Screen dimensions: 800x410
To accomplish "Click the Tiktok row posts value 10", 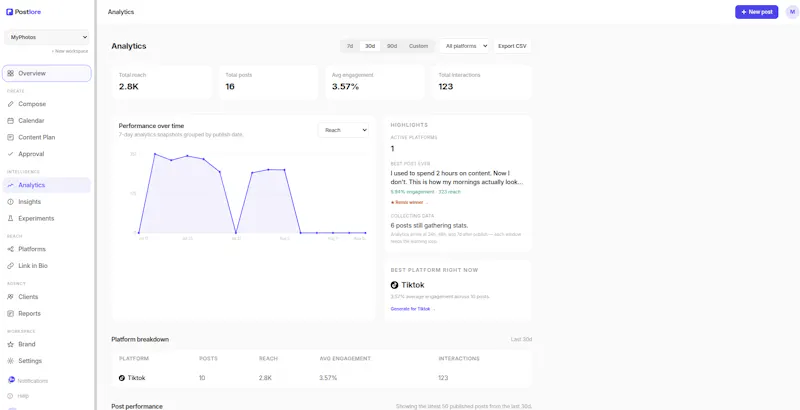I will [x=203, y=378].
